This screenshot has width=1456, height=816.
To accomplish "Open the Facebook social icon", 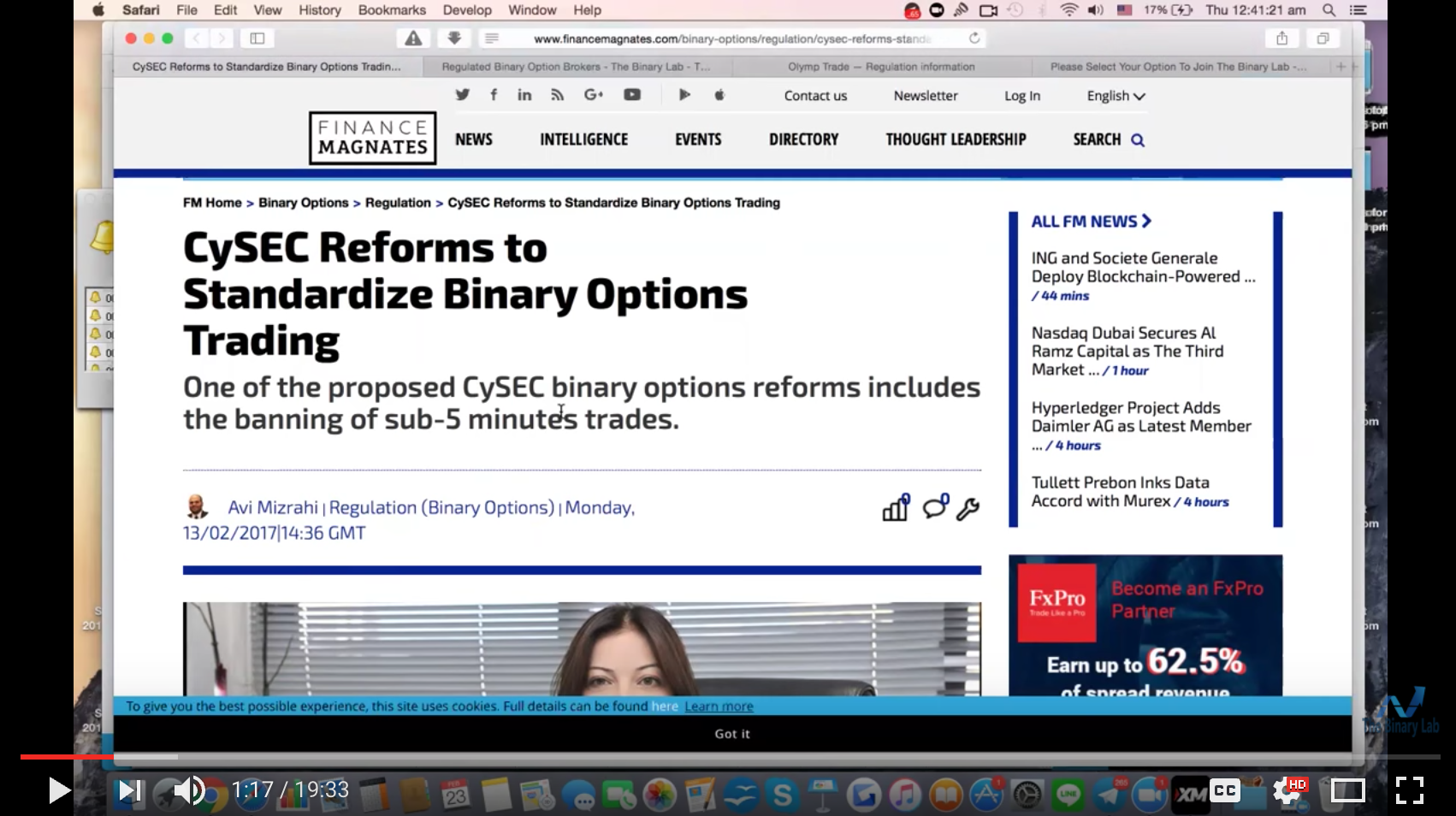I will 494,95.
